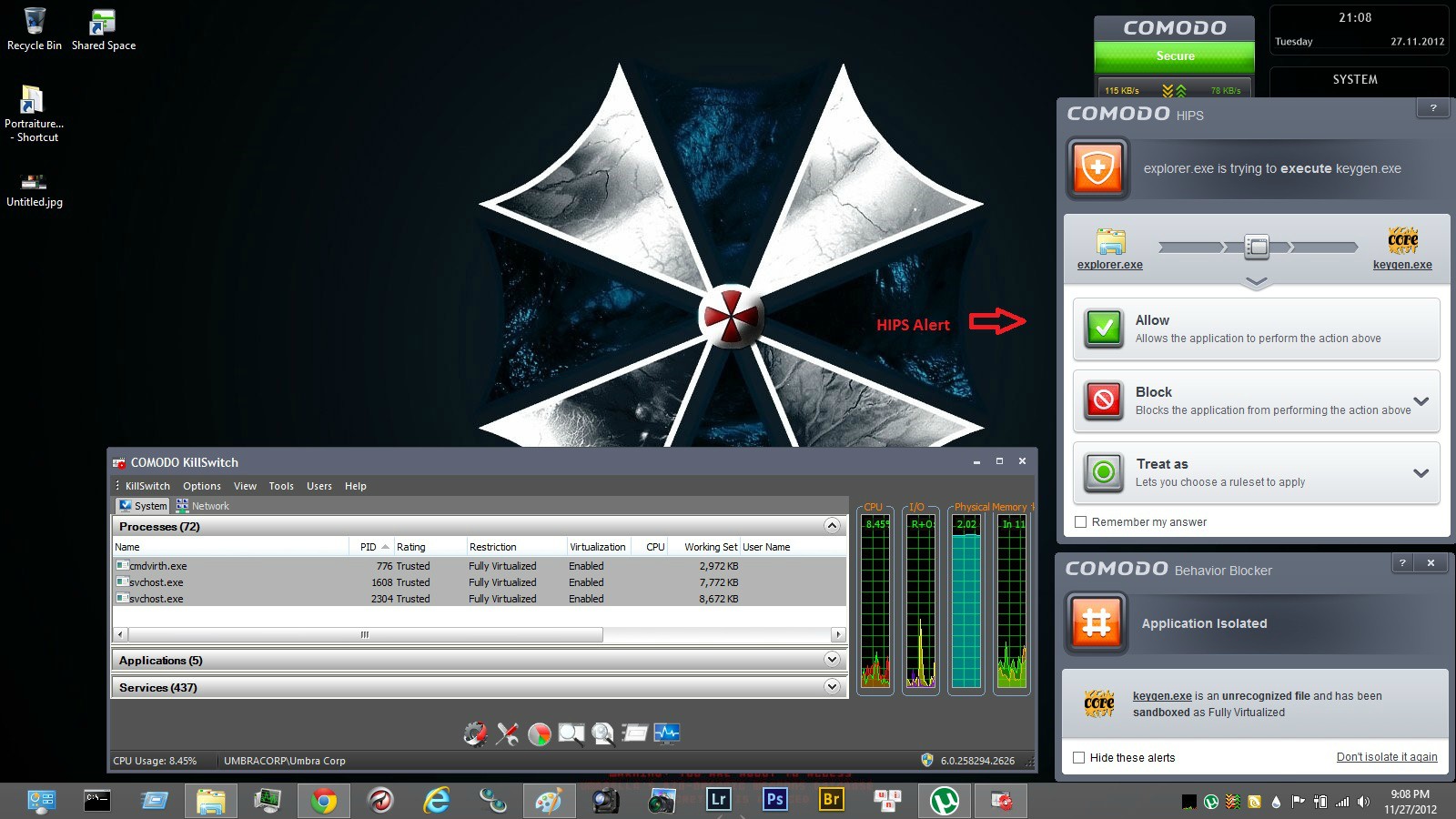Viewport: 1456px width, 819px height.
Task: Click Treat as in the HIPS alert
Action: click(1256, 472)
